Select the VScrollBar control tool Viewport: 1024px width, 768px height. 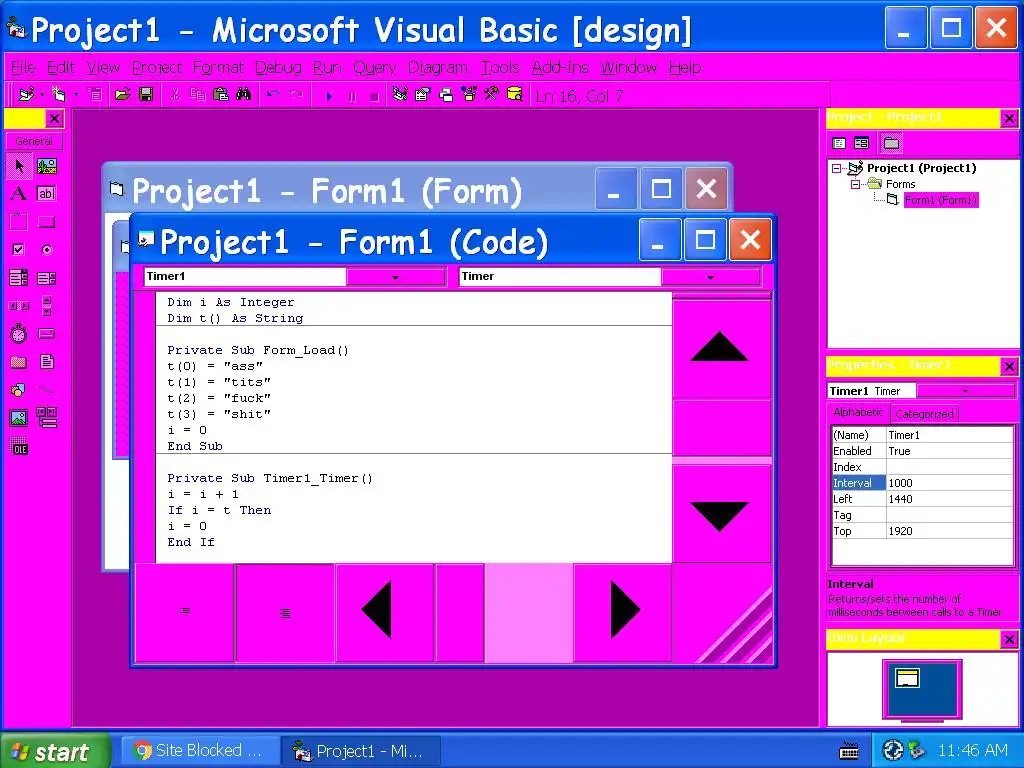46,306
